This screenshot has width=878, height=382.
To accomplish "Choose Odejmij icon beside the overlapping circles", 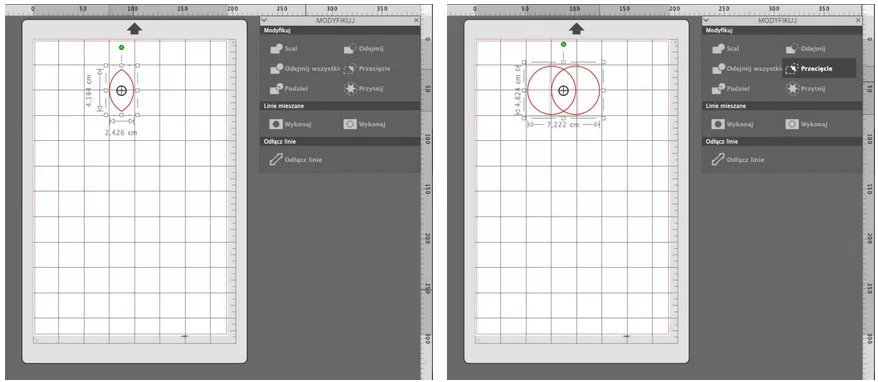I will (x=792, y=49).
